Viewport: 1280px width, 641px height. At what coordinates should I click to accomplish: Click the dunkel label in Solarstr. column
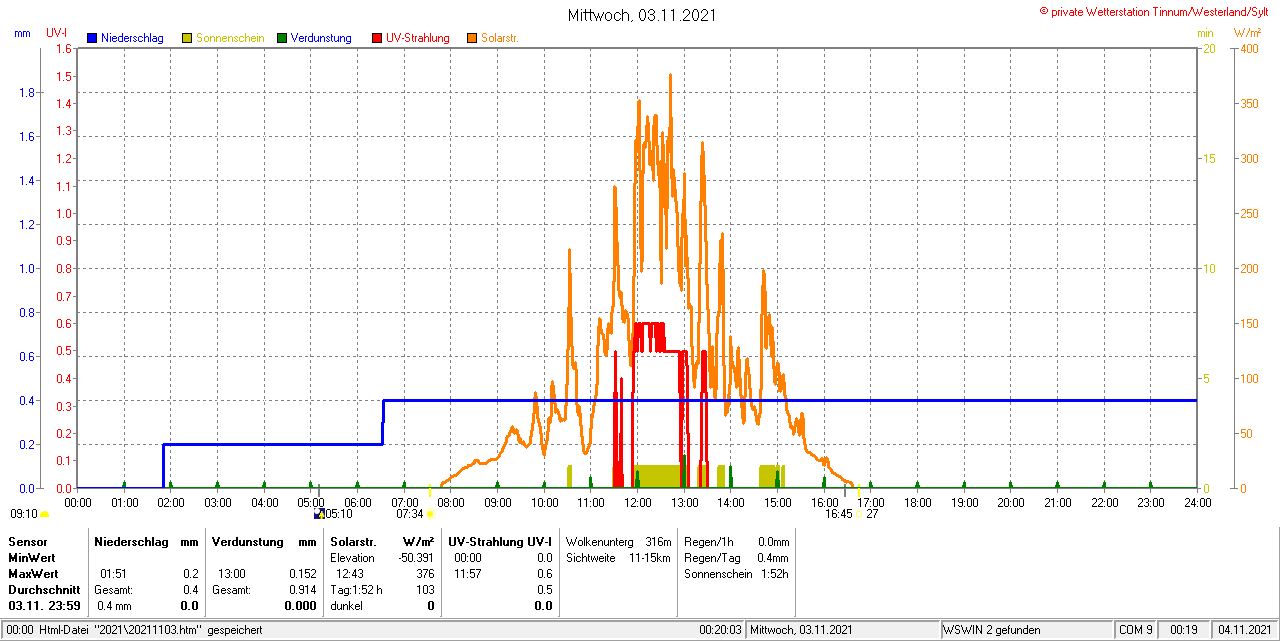346,606
